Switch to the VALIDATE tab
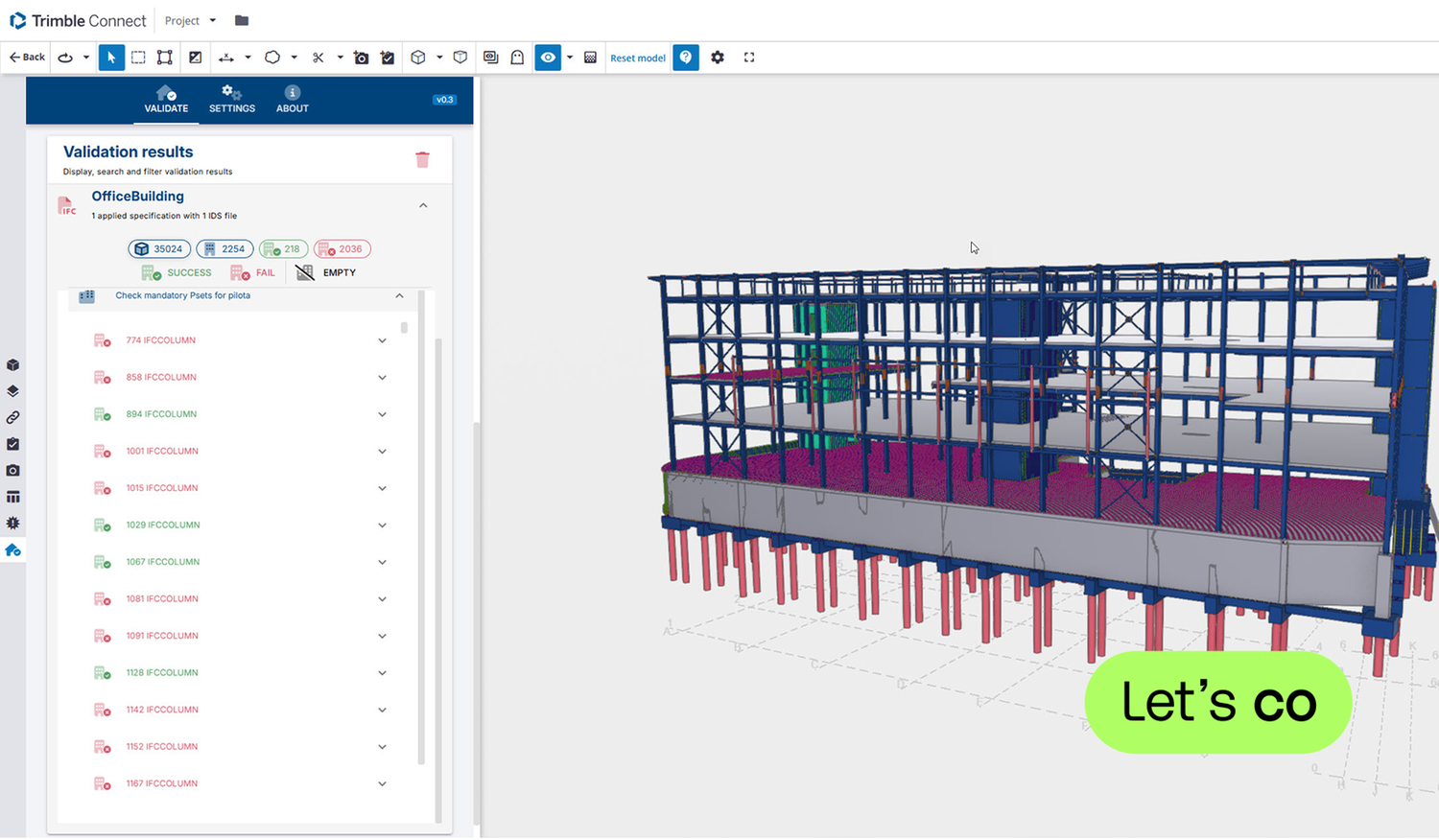The image size is (1439, 840). point(166,100)
